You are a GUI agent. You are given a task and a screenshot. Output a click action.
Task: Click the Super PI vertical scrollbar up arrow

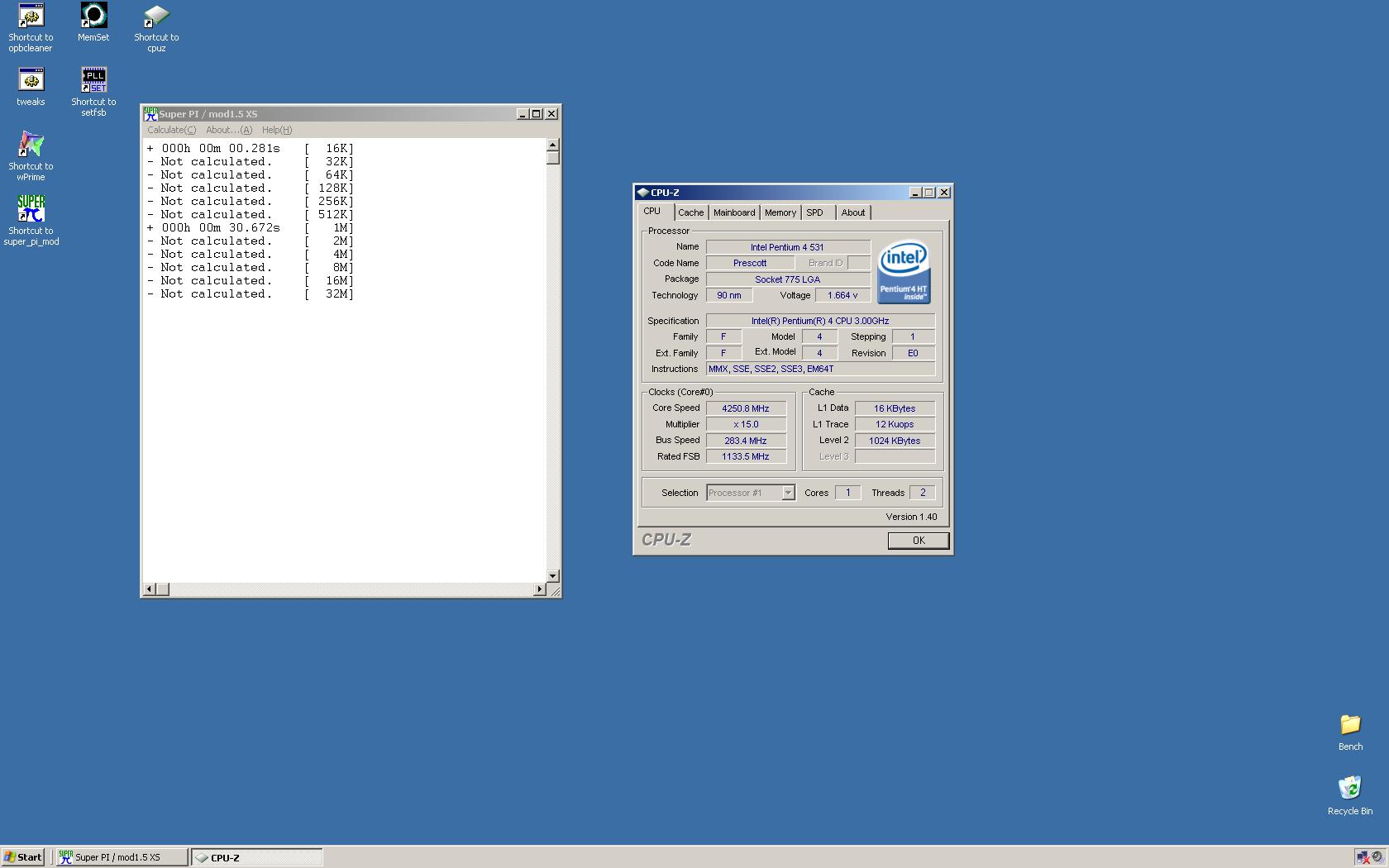click(x=553, y=146)
